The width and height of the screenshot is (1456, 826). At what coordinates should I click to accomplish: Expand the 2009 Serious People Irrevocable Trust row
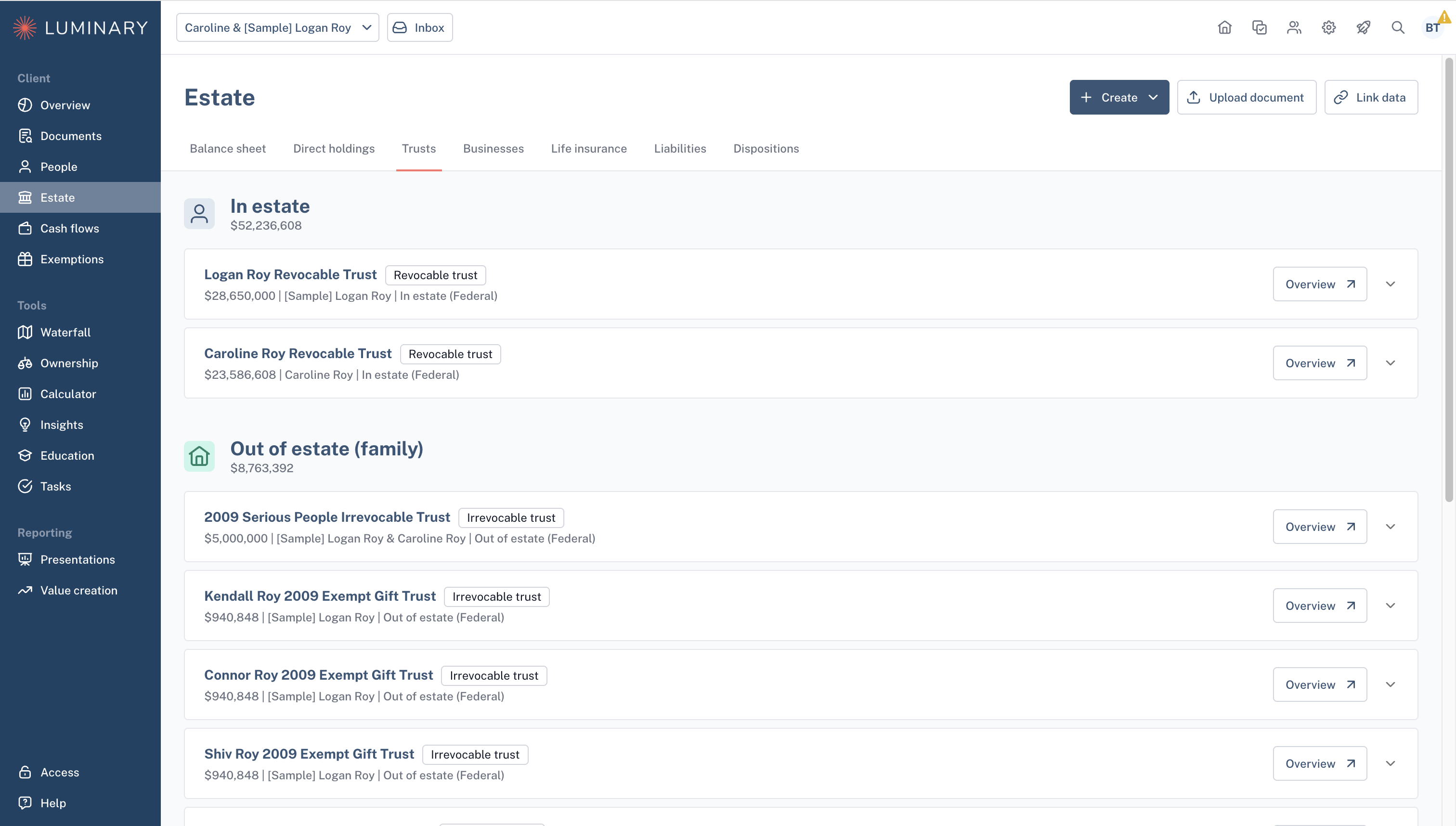[1390, 527]
